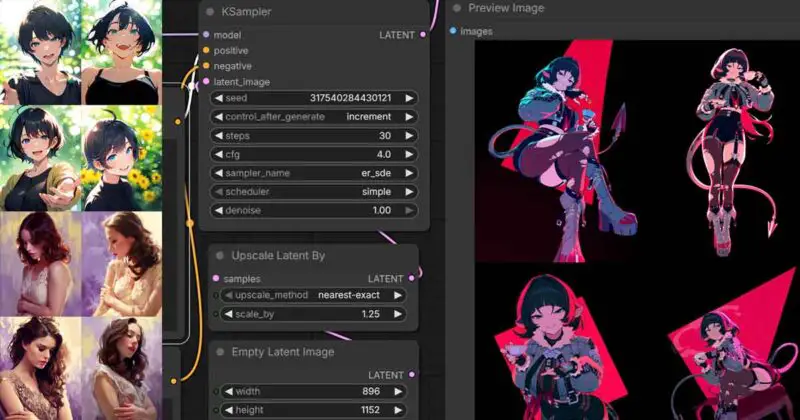
Task: Click the KSampler latent_image input socket
Action: pyautogui.click(x=206, y=81)
